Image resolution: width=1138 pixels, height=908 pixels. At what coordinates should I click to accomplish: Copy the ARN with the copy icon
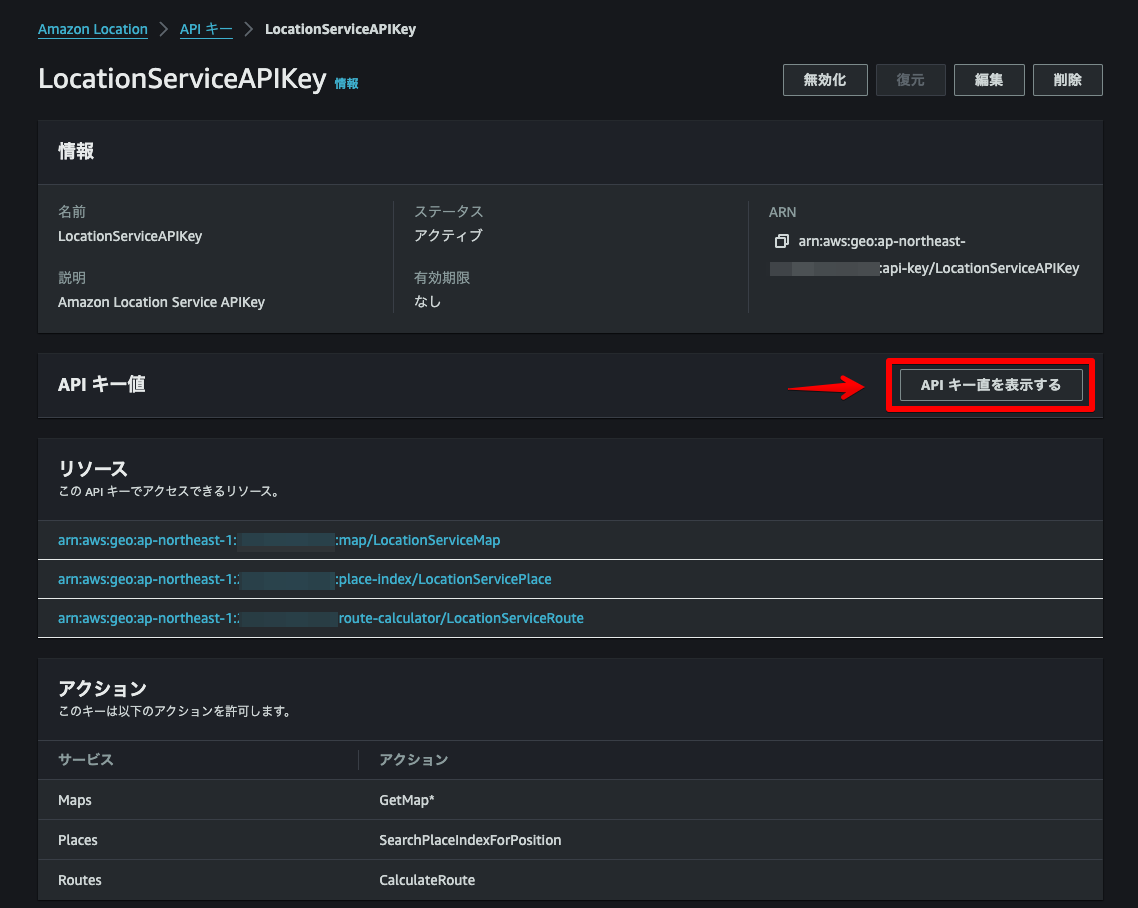click(782, 241)
